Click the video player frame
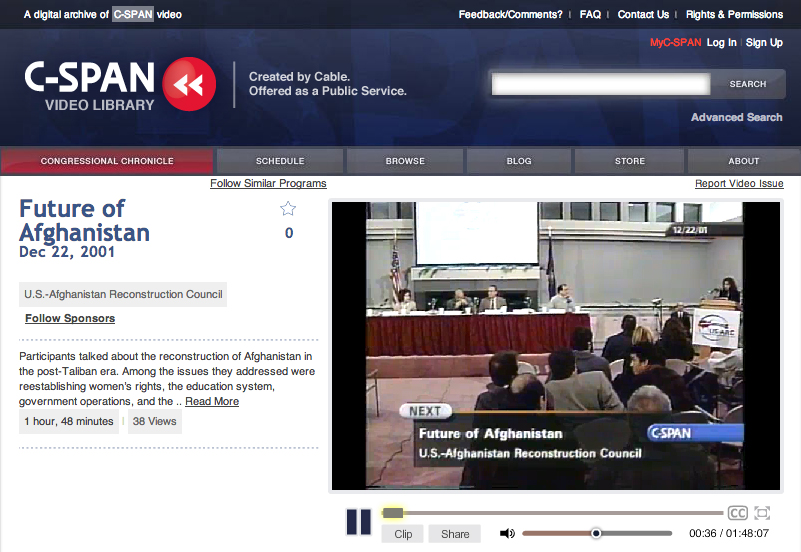801x552 pixels. pos(555,346)
